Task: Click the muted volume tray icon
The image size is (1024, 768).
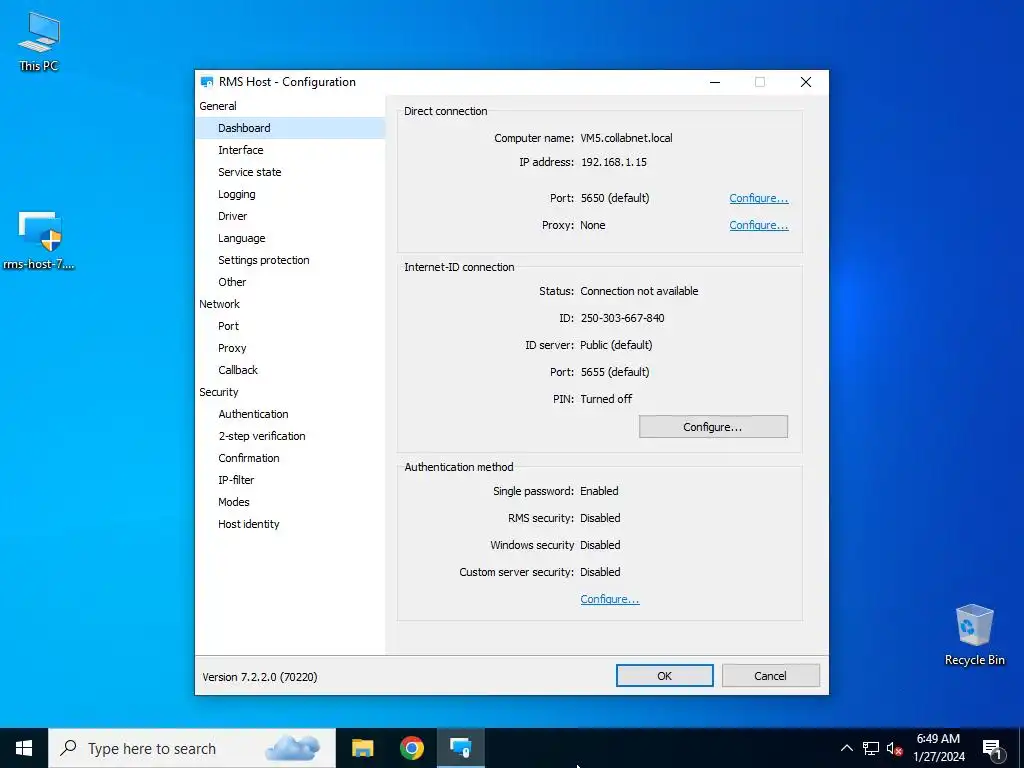Action: pyautogui.click(x=894, y=748)
